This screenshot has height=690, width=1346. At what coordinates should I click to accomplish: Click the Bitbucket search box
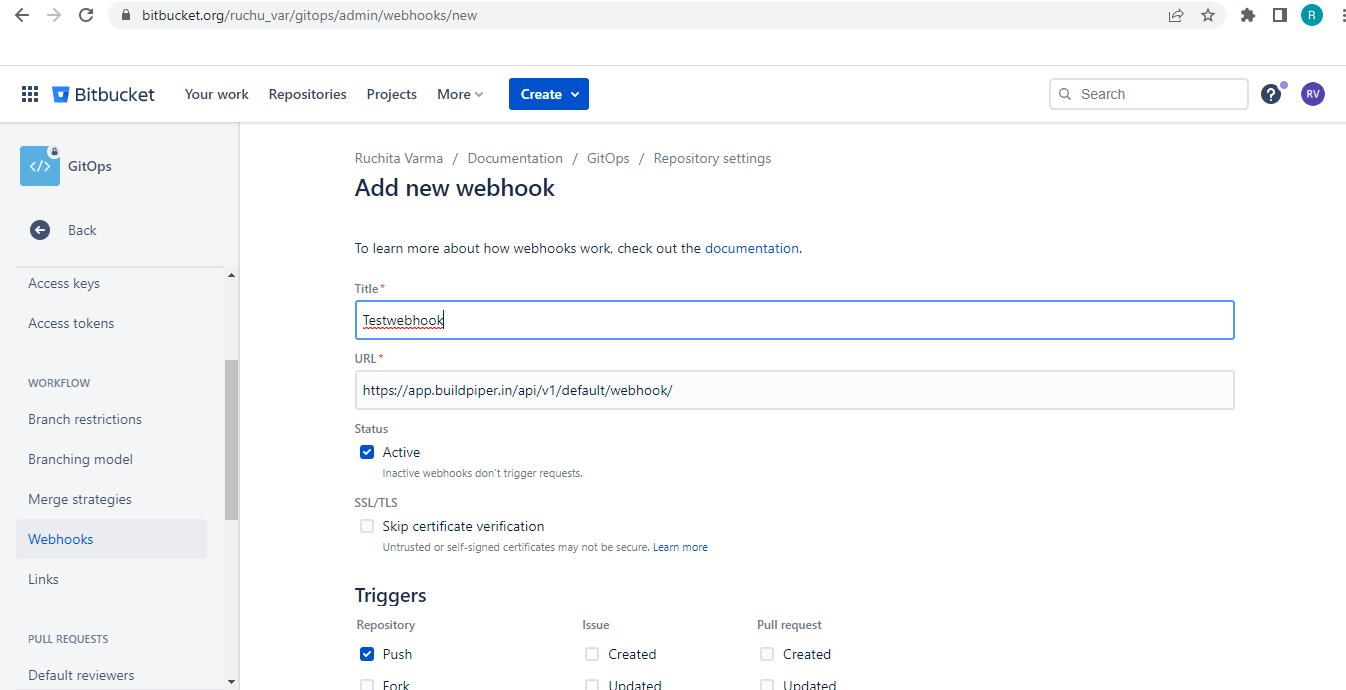click(1148, 94)
